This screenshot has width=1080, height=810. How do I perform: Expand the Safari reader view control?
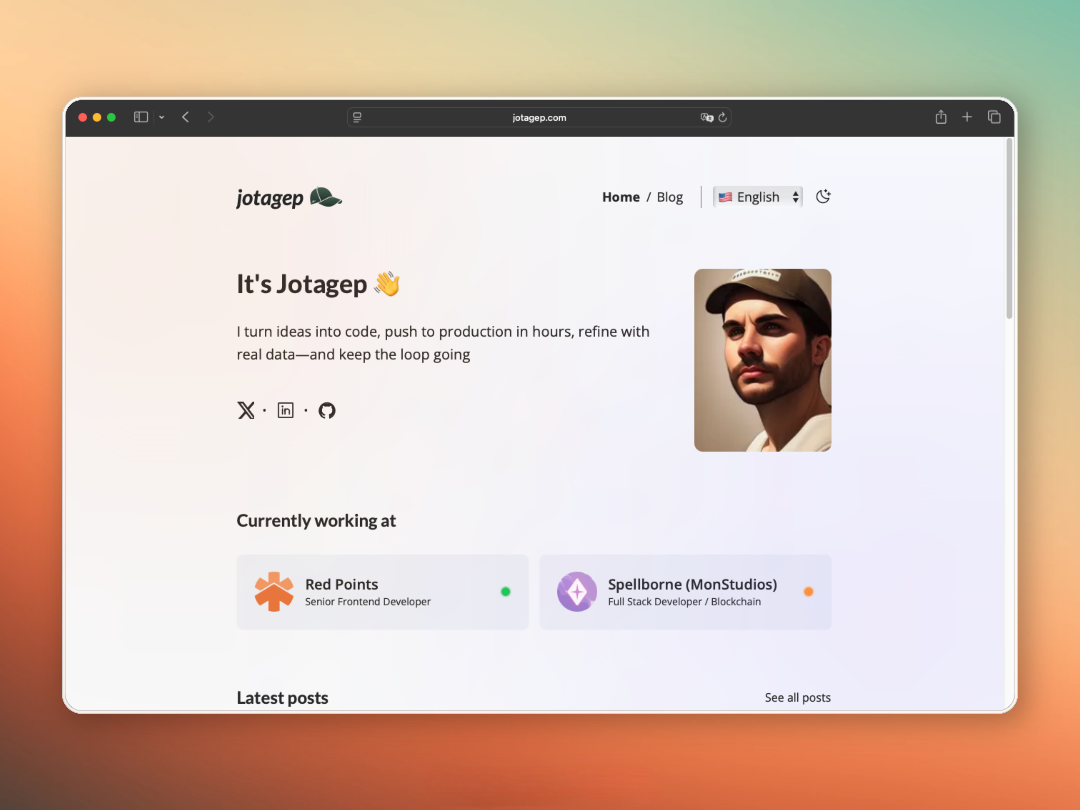point(357,117)
